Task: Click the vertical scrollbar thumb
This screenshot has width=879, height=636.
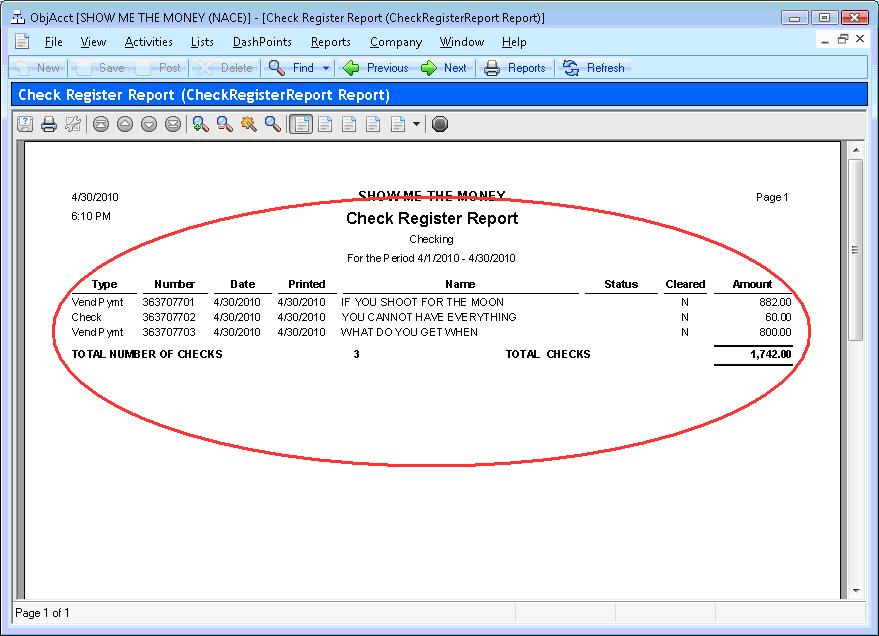Action: tap(855, 250)
